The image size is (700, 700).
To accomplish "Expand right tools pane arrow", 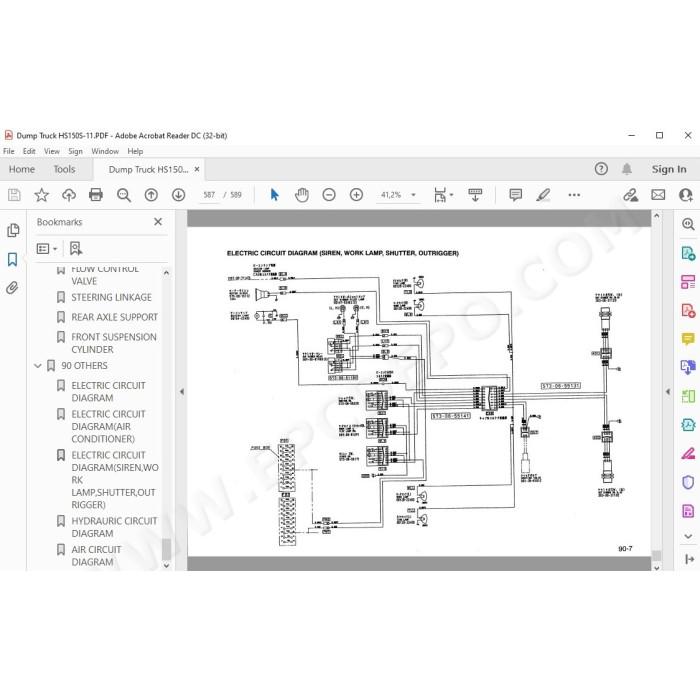I will (668, 392).
